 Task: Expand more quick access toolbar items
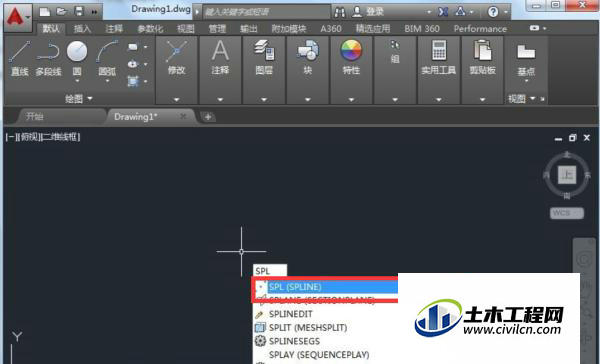[94, 12]
